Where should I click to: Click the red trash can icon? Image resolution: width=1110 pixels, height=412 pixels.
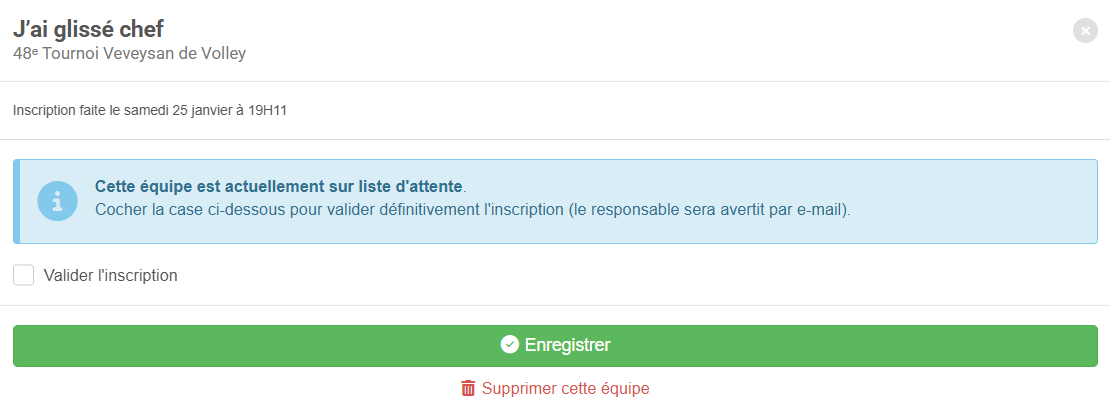468,388
